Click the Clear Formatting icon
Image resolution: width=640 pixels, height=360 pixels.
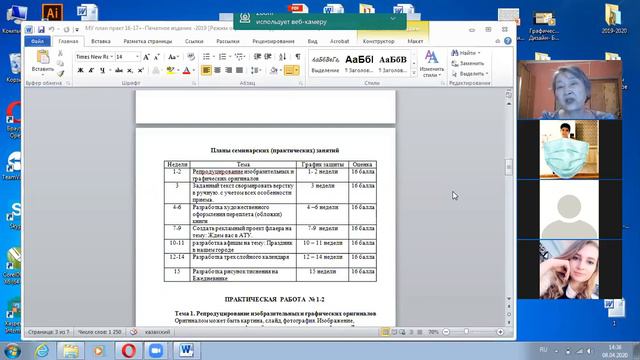point(191,57)
